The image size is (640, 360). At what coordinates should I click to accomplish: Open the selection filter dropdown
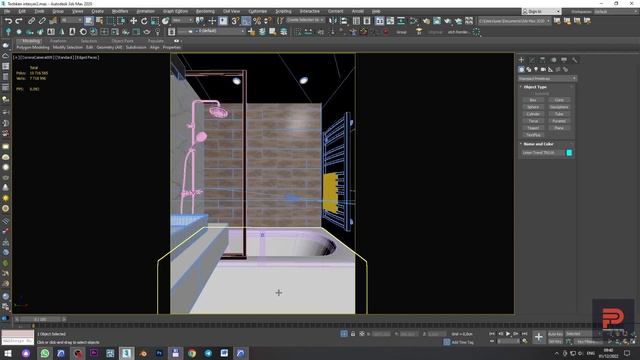[x=72, y=20]
